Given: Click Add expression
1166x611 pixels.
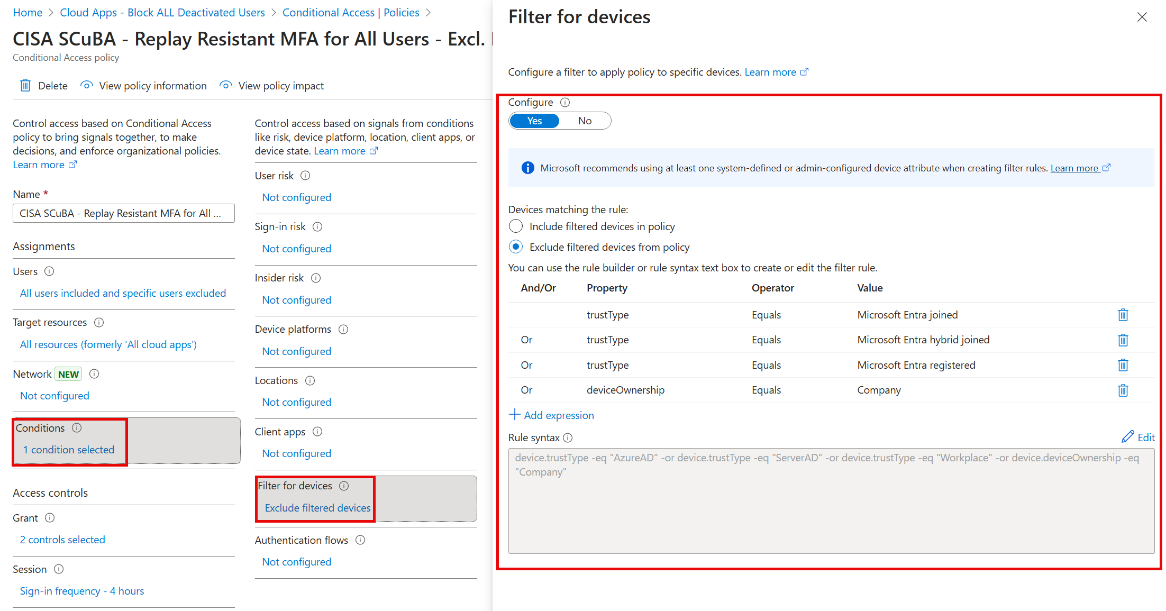Looking at the screenshot, I should (x=551, y=415).
